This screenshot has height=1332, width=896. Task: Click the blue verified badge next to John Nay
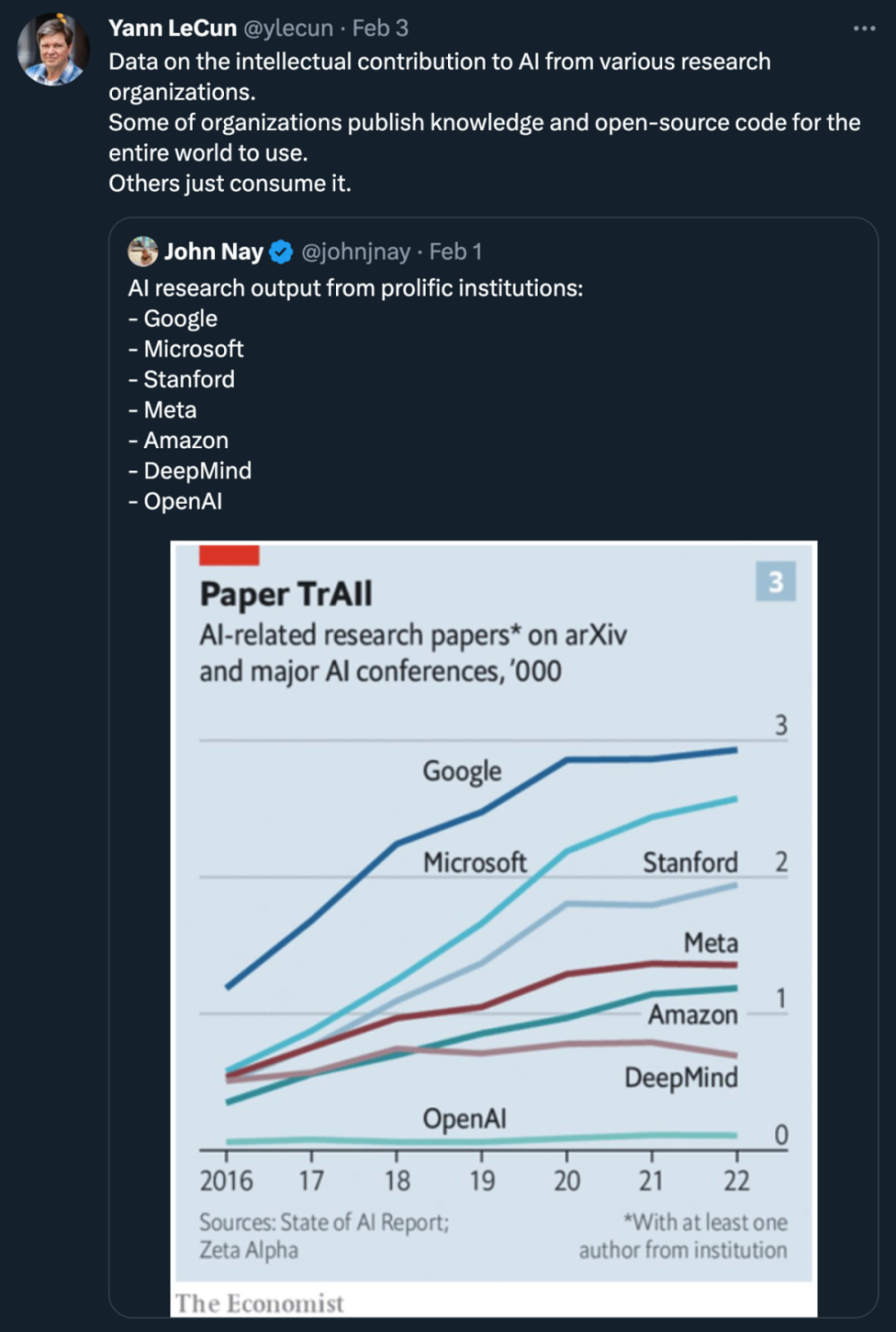pyautogui.click(x=280, y=252)
